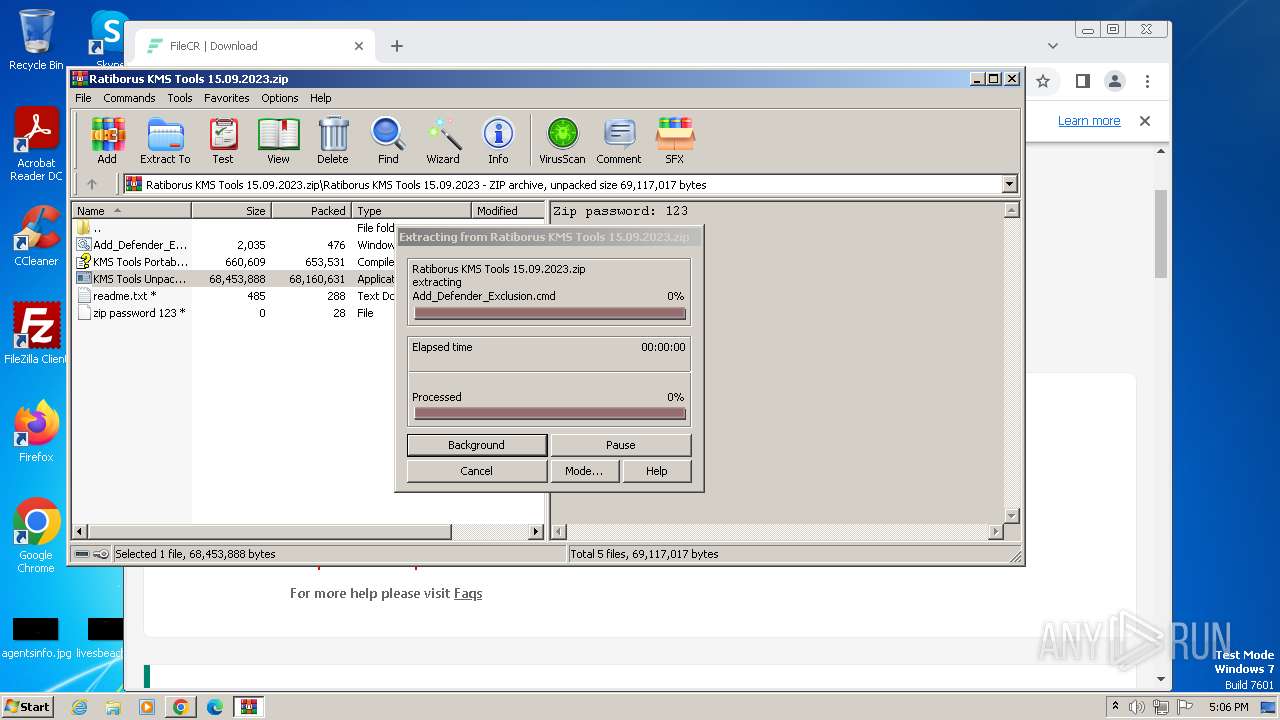Click the Windows Start button
Image resolution: width=1280 pixels, height=720 pixels.
click(x=28, y=707)
